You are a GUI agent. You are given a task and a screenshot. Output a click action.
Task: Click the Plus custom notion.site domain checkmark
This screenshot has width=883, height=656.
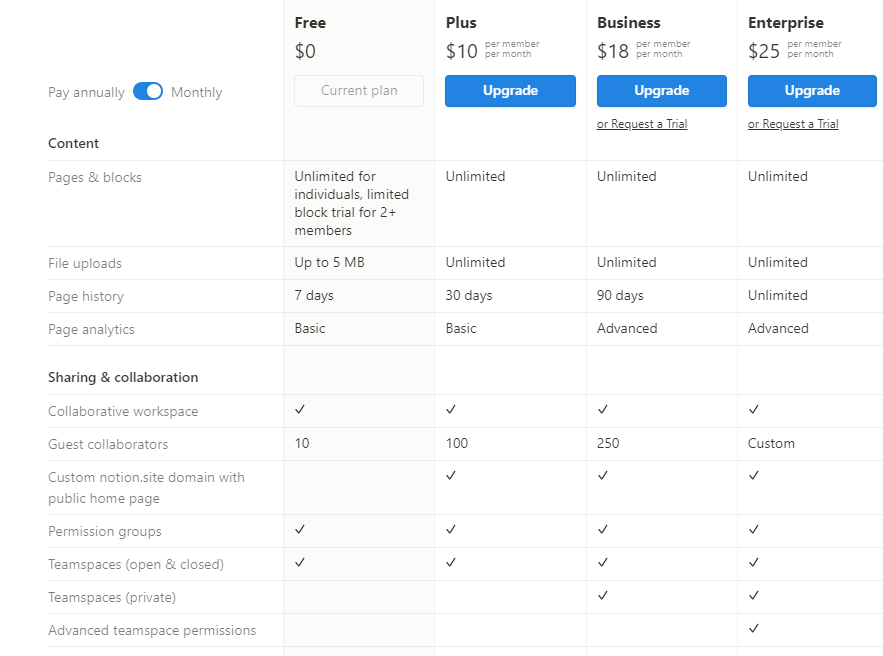450,477
